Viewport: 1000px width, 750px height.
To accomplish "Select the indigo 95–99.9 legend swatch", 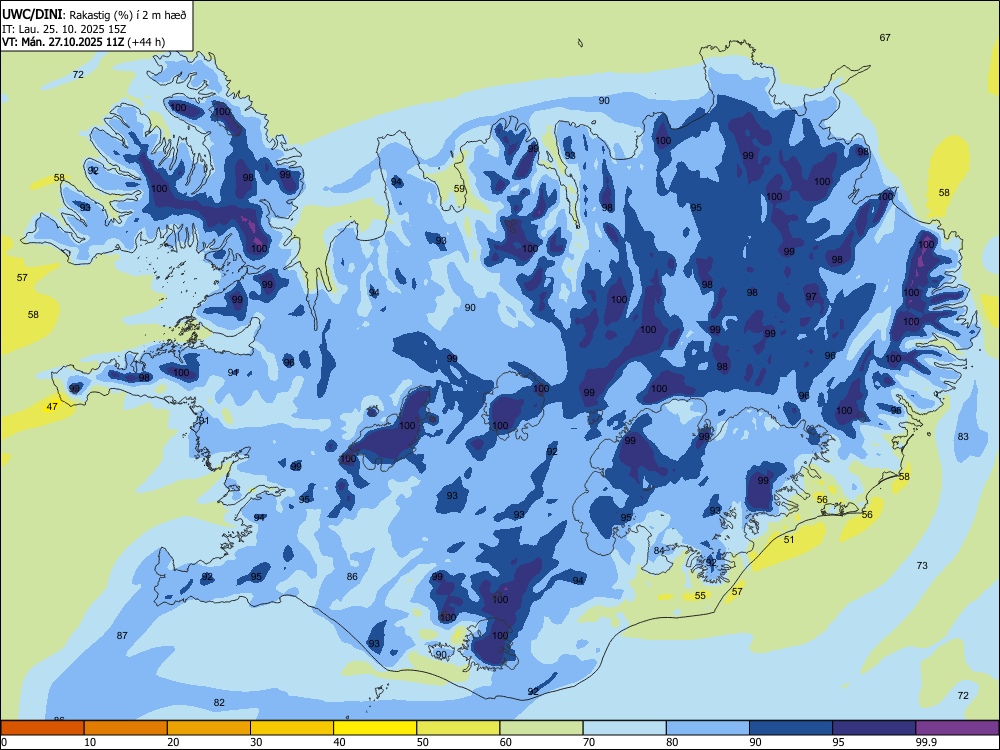I will (874, 728).
